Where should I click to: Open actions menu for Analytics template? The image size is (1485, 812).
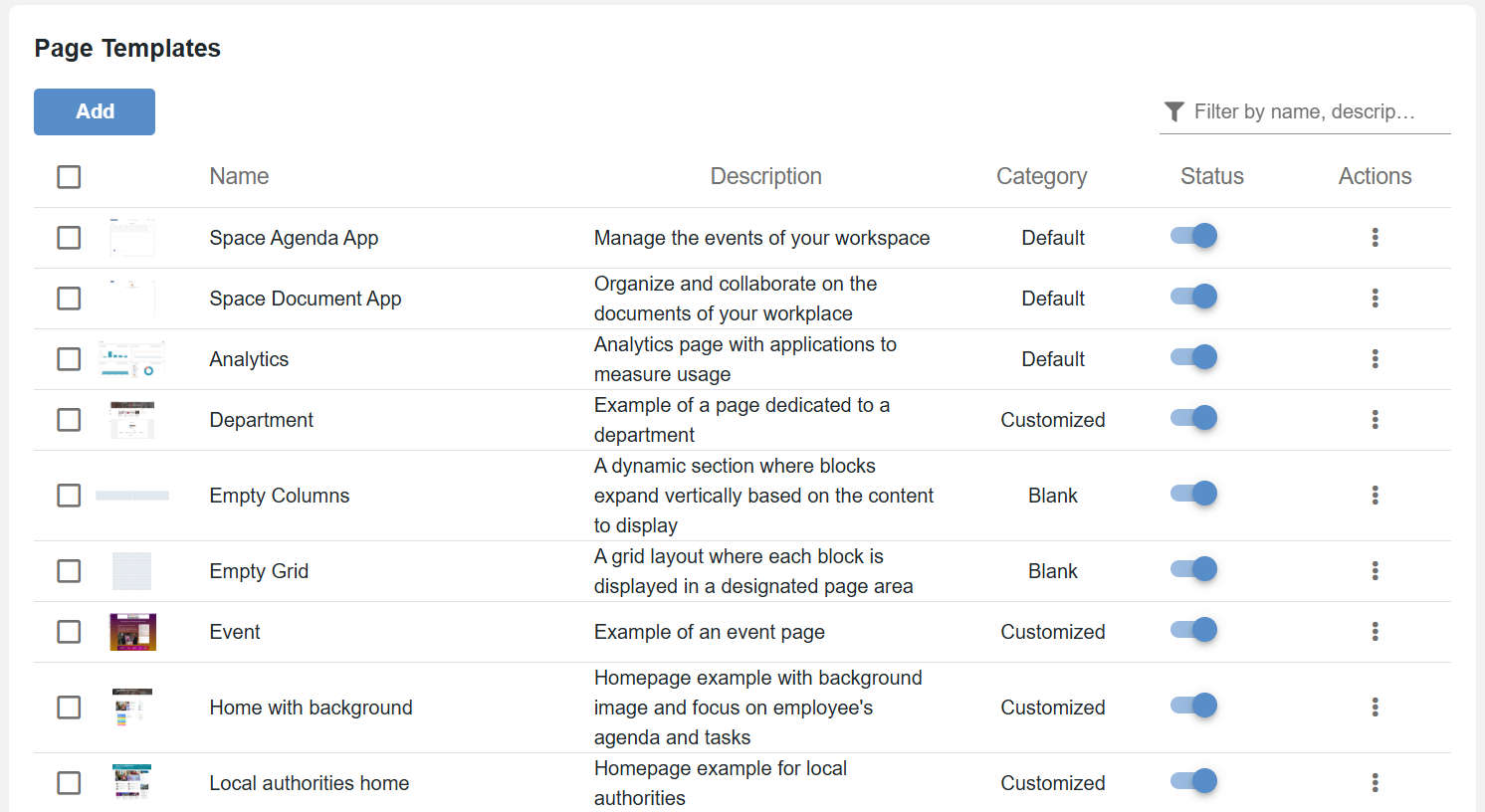point(1375,358)
